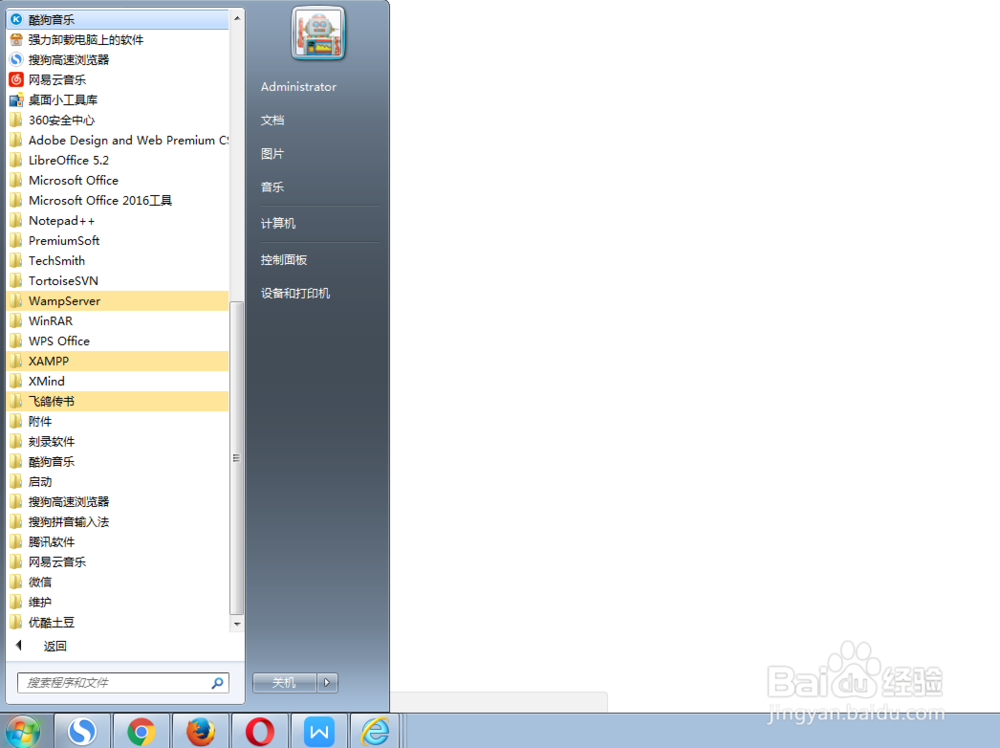Screen dimensions: 1000x748
Task: Open the 酷狗音乐 program entry at top
Action: coord(117,20)
